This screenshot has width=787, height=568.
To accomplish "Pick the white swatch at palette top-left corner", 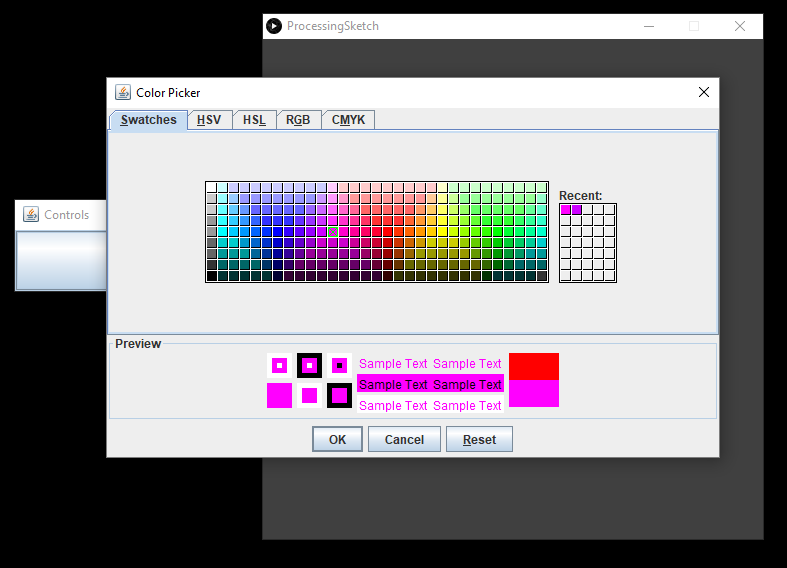I will [211, 188].
